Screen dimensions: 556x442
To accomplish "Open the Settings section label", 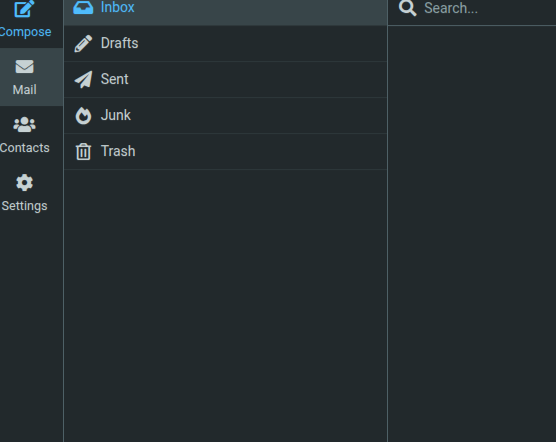I will (x=24, y=206).
